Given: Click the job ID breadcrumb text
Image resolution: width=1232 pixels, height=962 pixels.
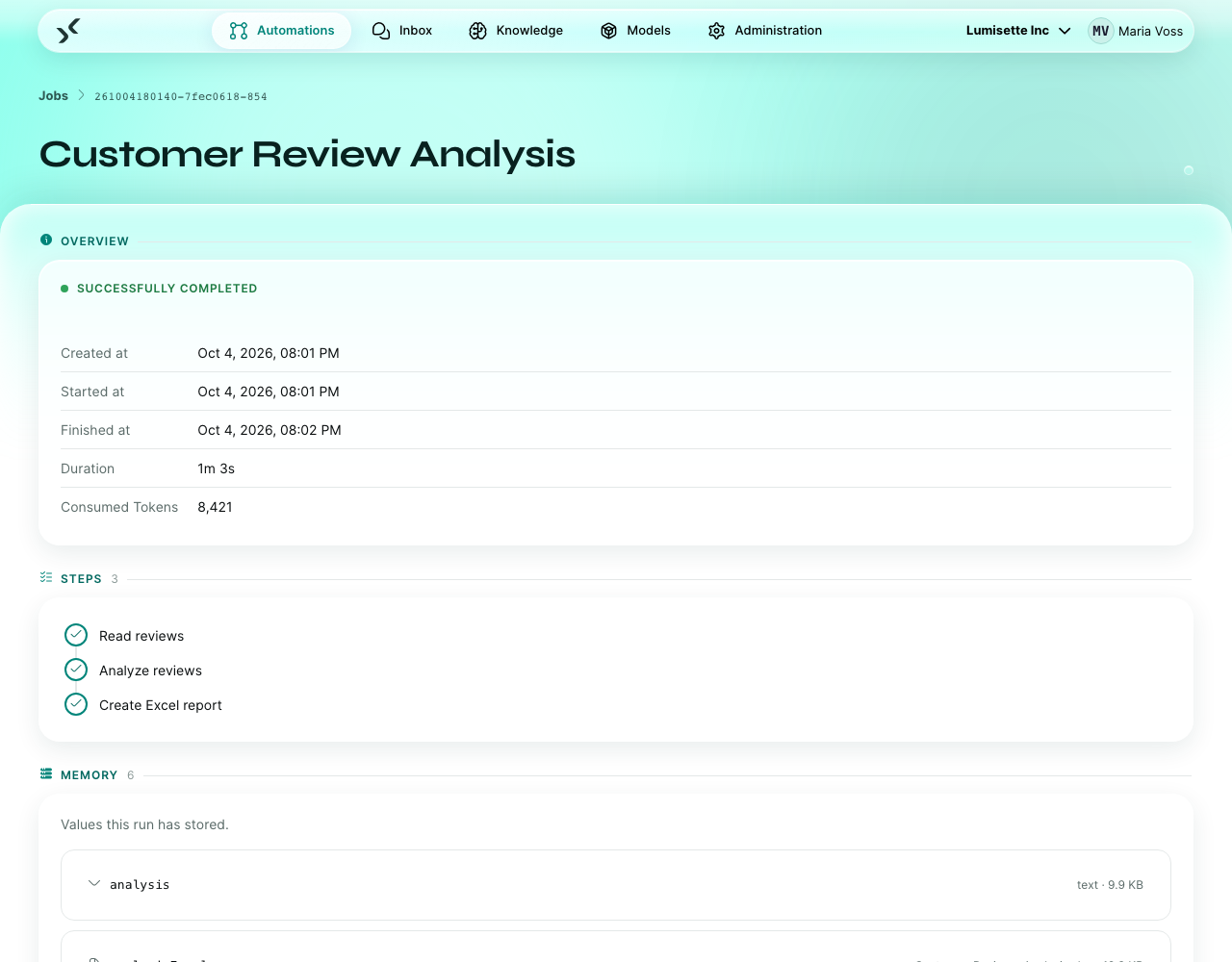Looking at the screenshot, I should click(x=181, y=96).
